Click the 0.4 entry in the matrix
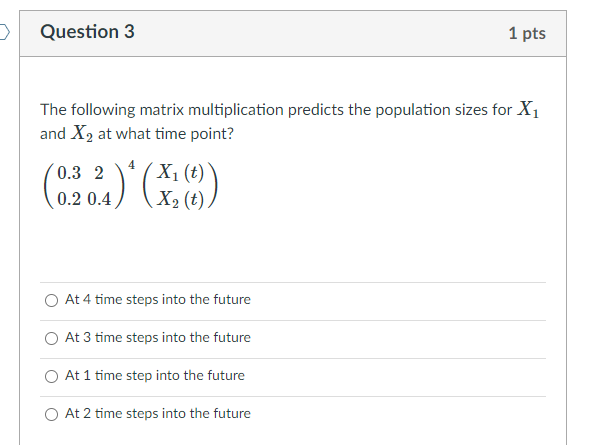 99,199
